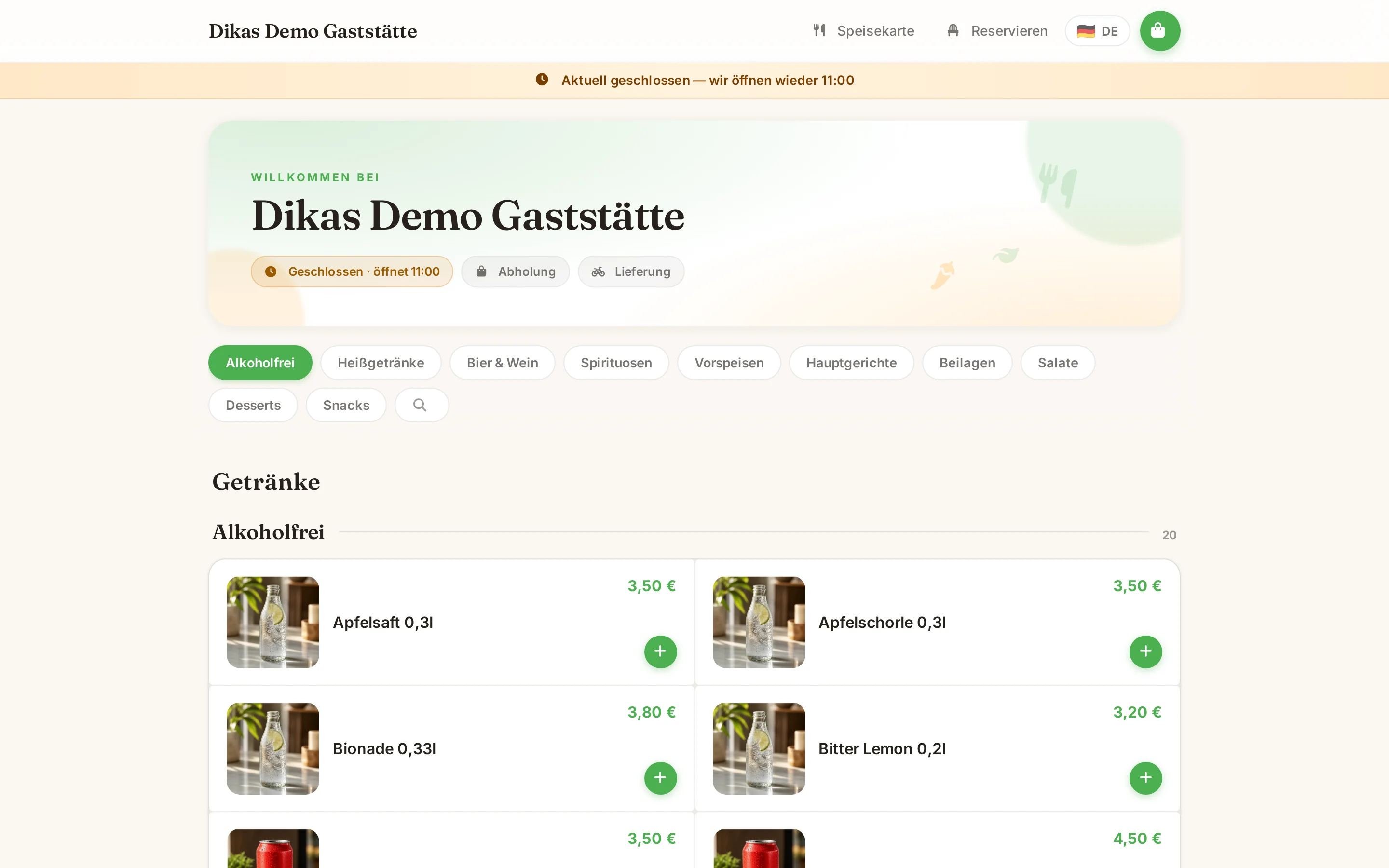Click the item count 20 beside Alkoholfrei

point(1169,535)
